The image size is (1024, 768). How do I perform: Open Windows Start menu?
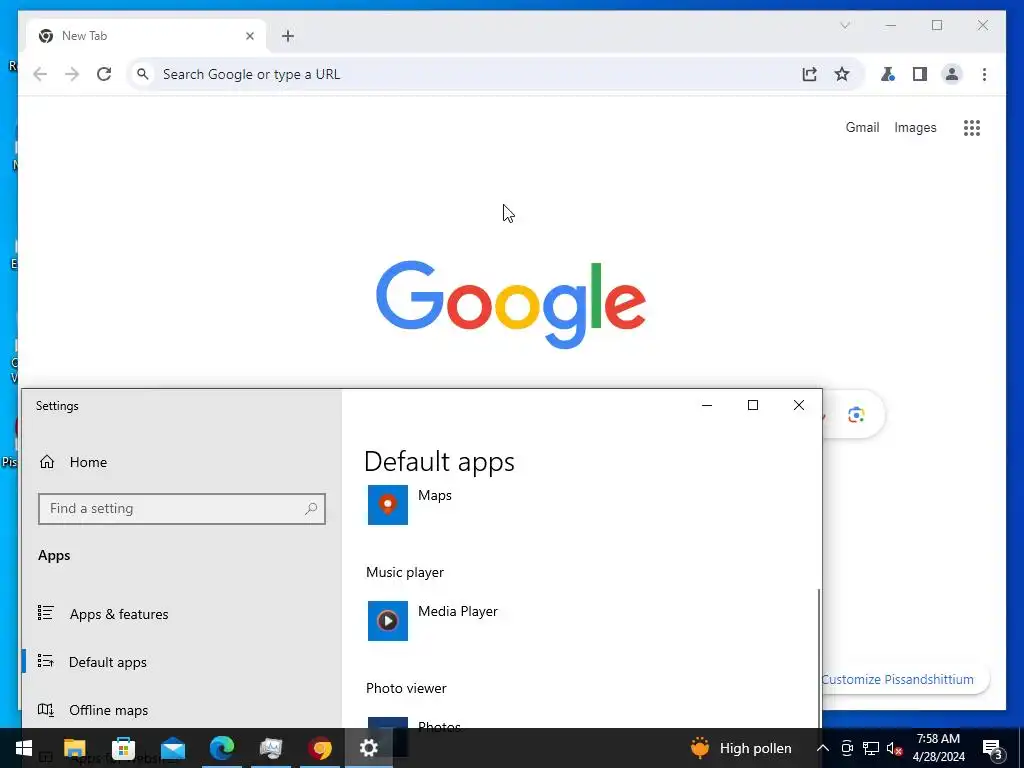pos(24,748)
